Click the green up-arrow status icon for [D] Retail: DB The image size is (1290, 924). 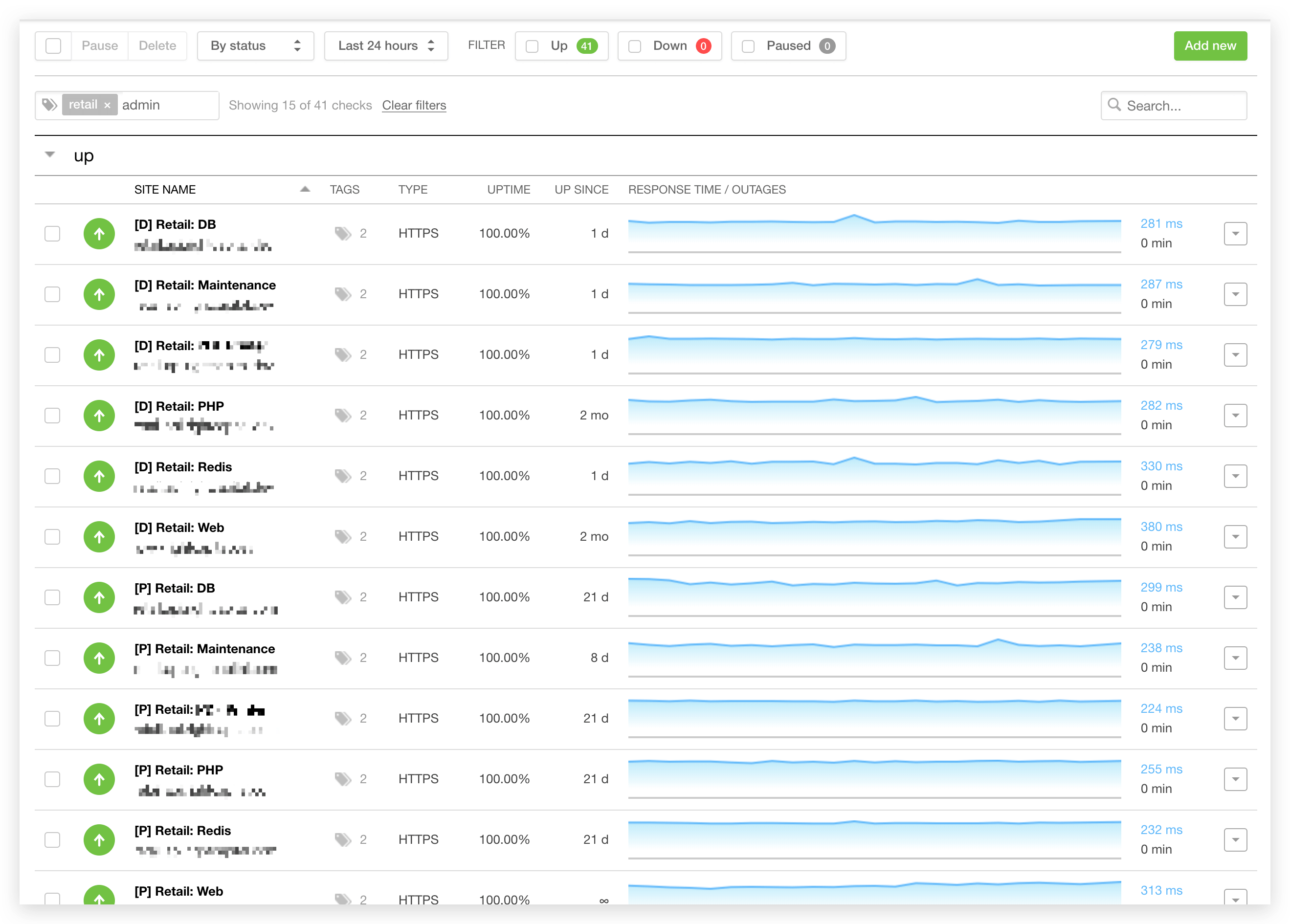pyautogui.click(x=99, y=234)
